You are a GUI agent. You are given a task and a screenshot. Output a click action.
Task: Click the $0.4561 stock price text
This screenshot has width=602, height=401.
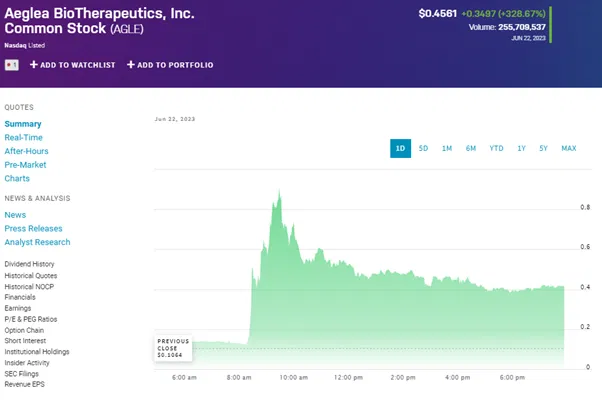point(438,13)
